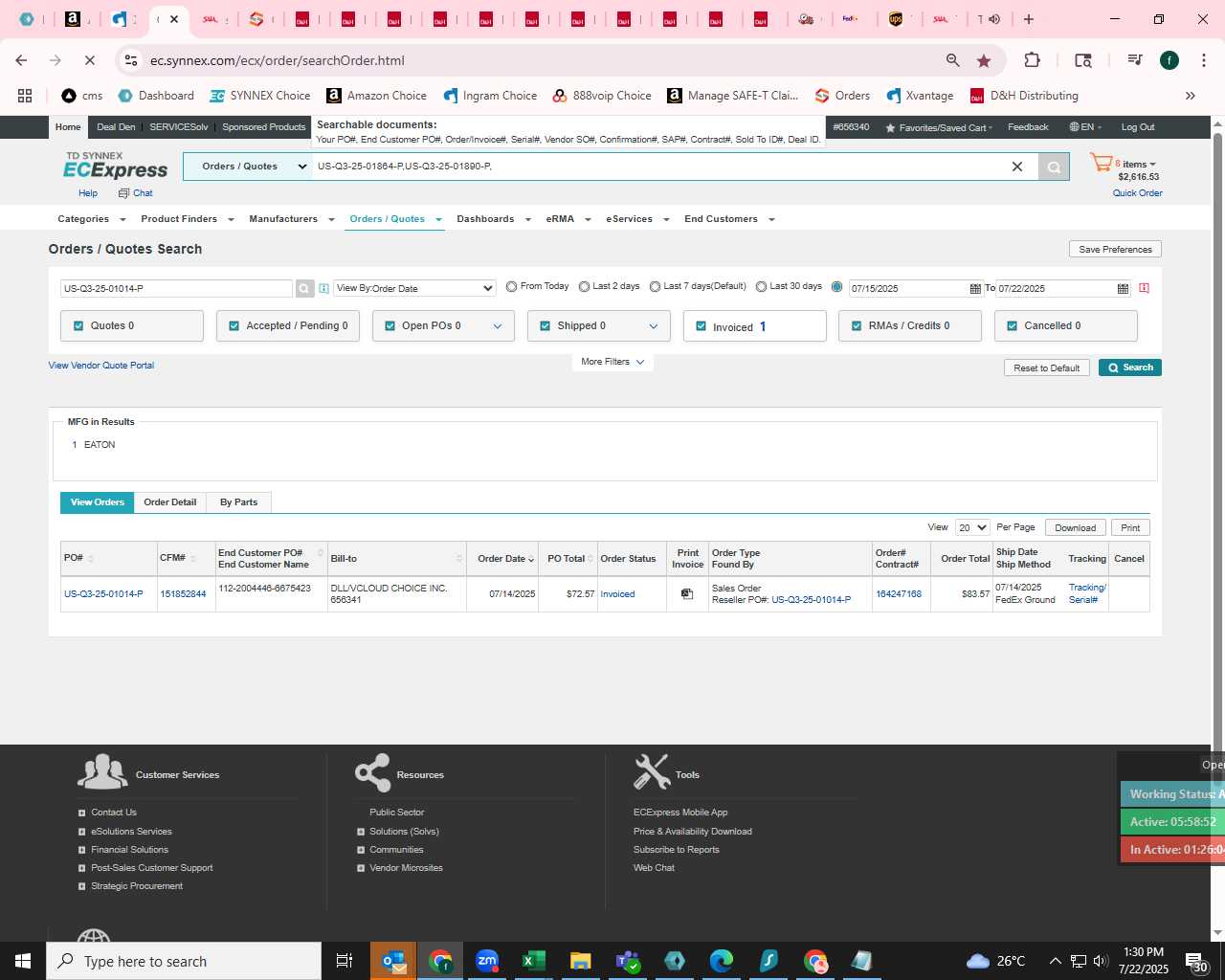
Task: Clear the header search box with X
Action: coord(1017,167)
